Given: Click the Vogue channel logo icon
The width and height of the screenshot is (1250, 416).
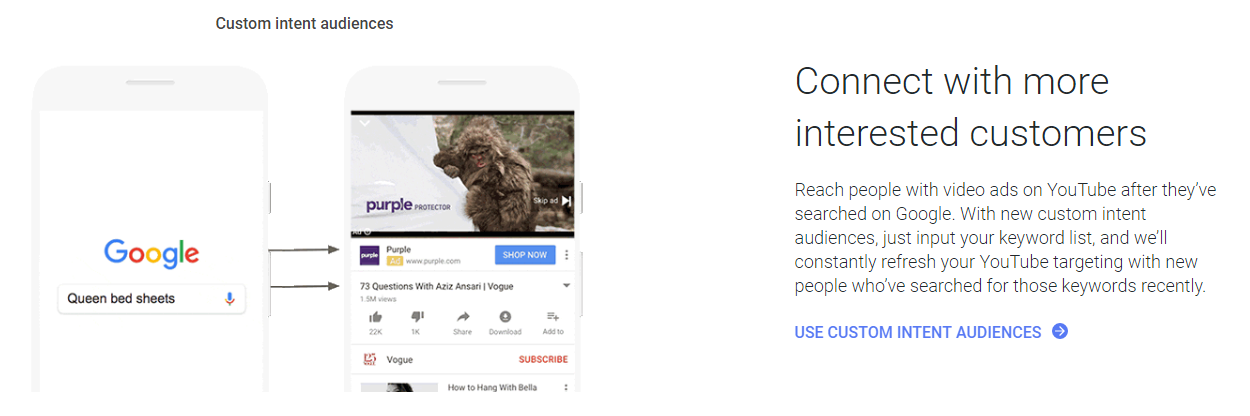Looking at the screenshot, I should tap(370, 359).
